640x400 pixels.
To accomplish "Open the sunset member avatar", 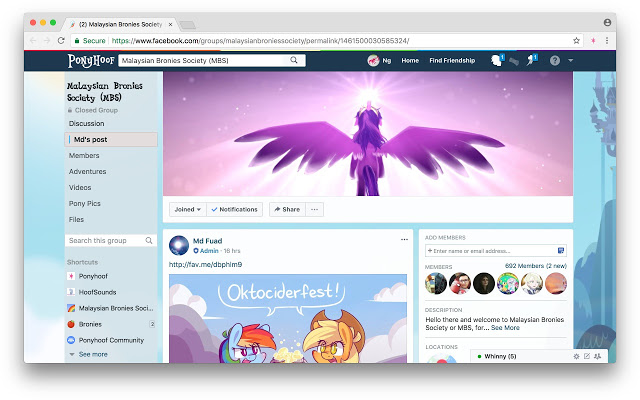I will [556, 283].
